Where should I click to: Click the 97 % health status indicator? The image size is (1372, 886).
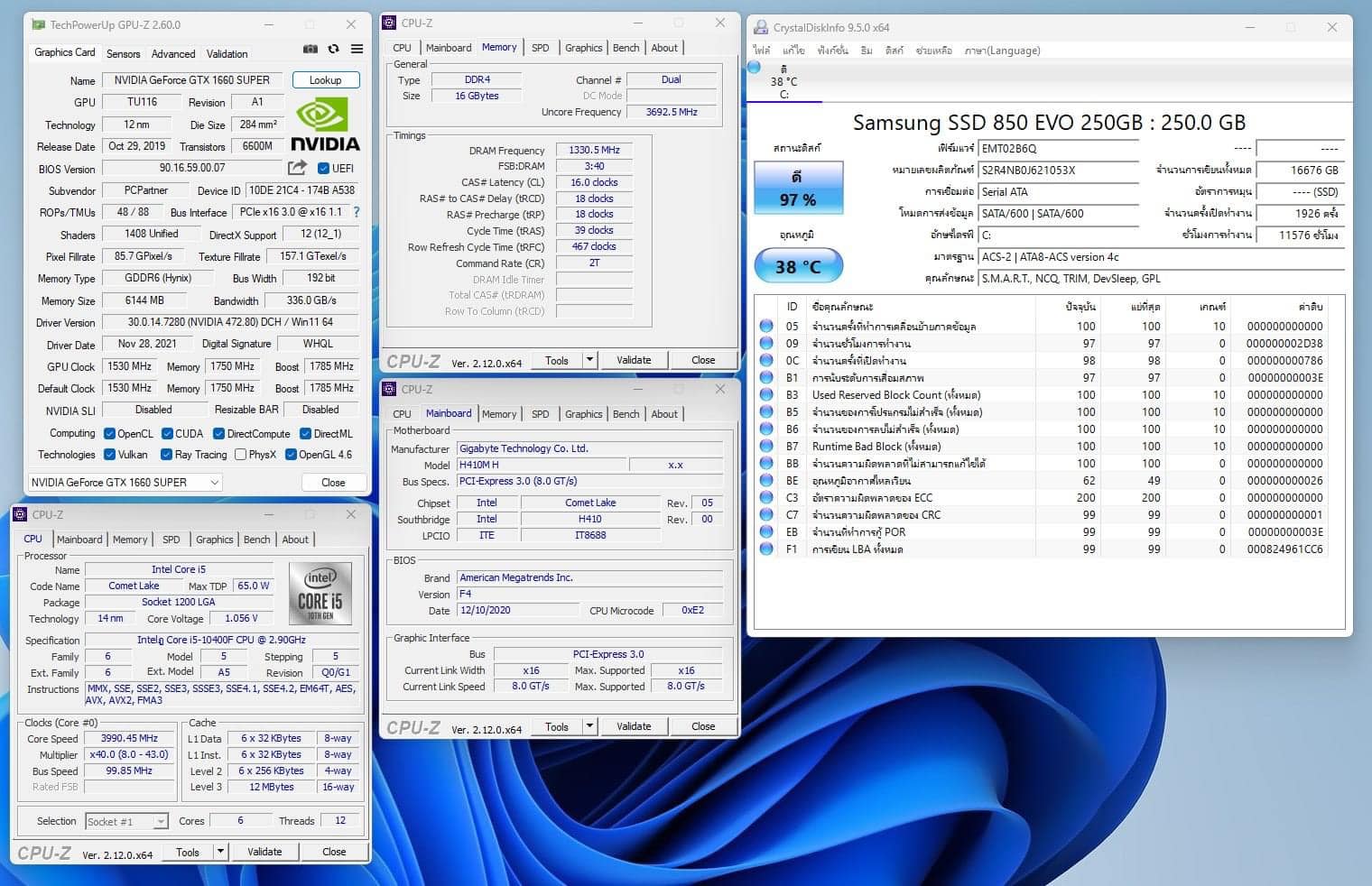click(x=798, y=188)
